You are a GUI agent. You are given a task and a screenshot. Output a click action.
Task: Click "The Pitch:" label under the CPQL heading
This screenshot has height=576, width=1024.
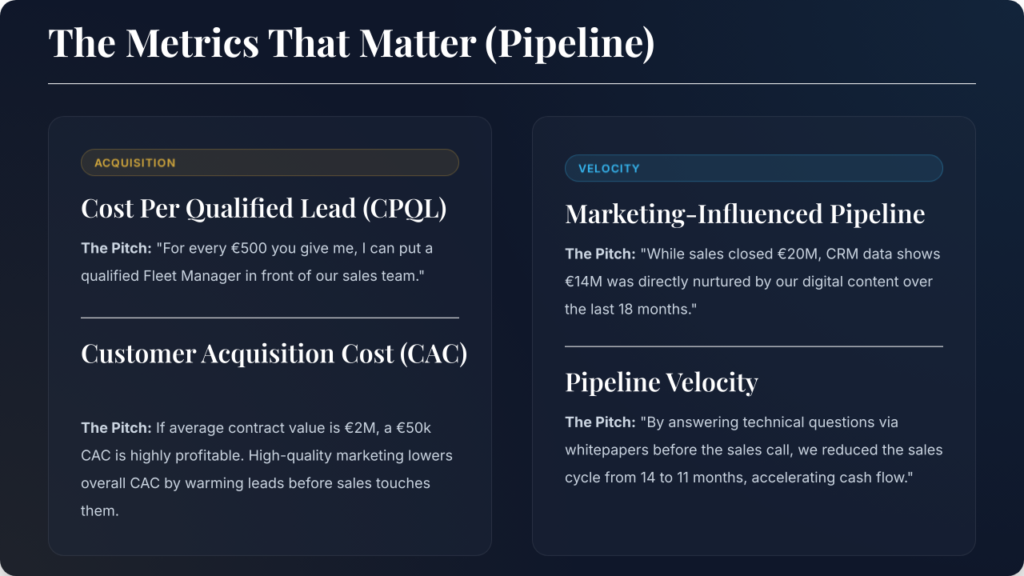click(116, 248)
